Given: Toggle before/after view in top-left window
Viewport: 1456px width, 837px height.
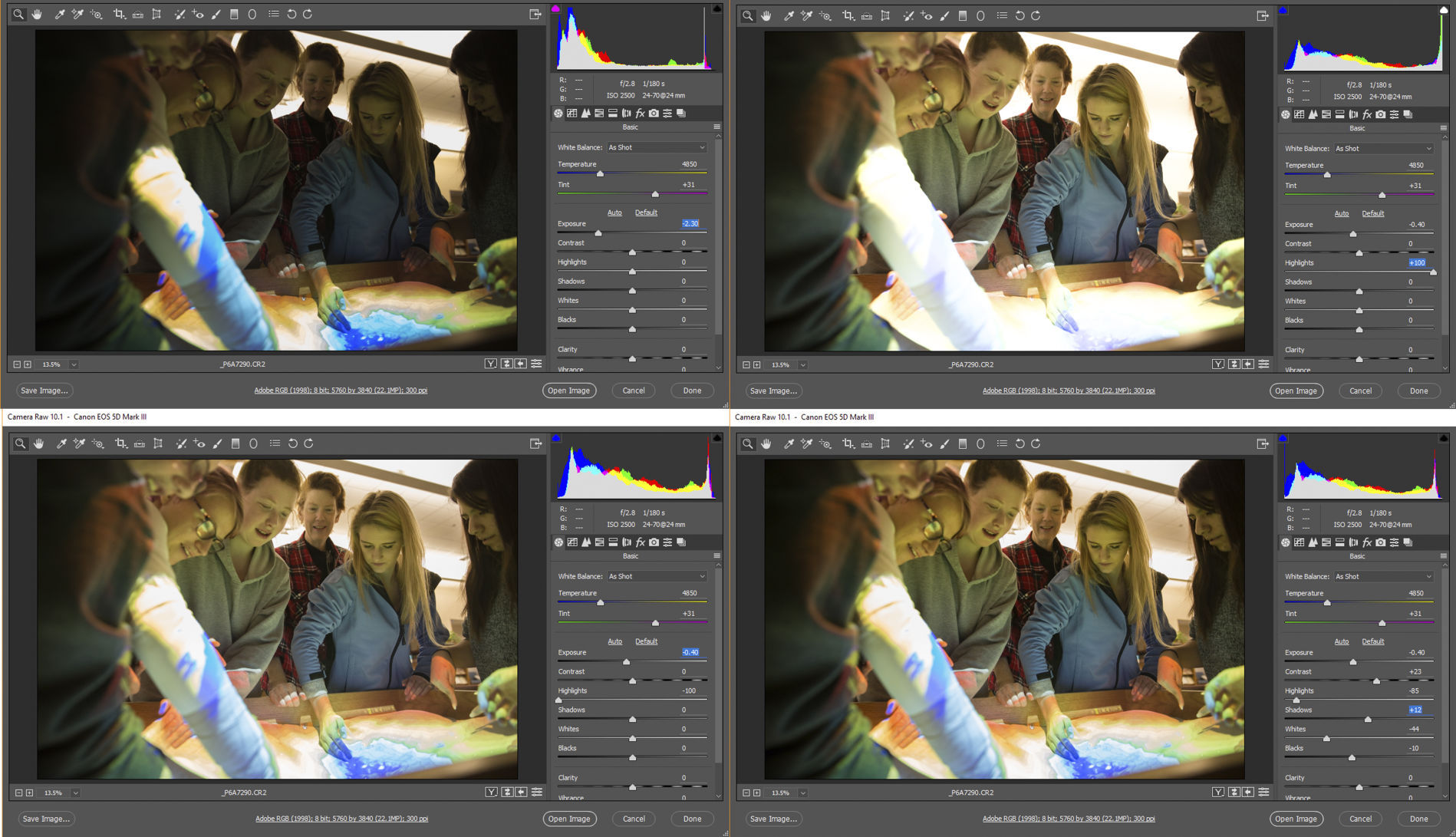Looking at the screenshot, I should [x=491, y=364].
